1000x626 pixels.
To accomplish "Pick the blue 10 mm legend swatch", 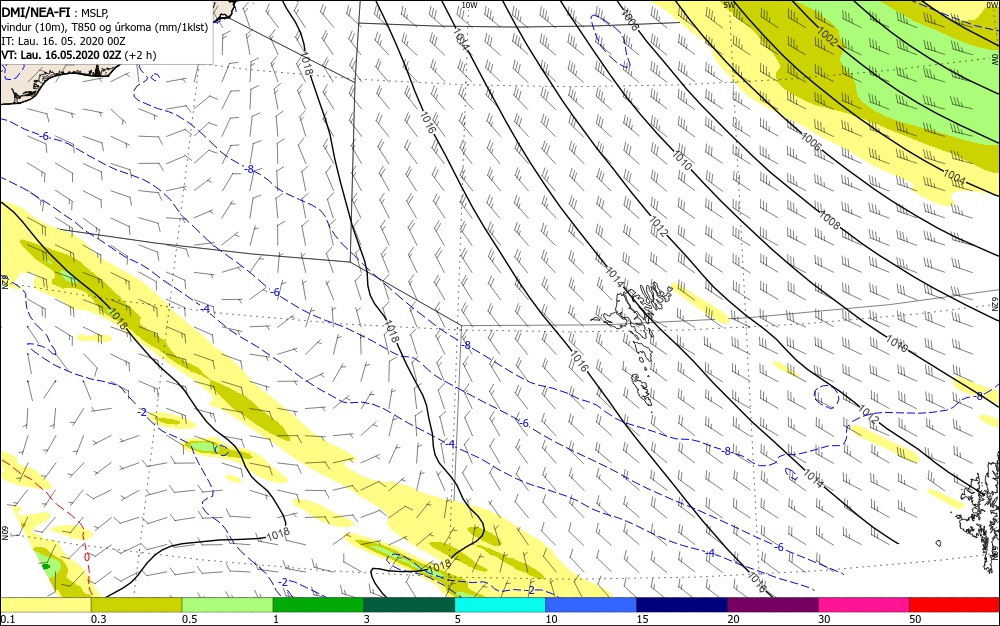I will 591,605.
